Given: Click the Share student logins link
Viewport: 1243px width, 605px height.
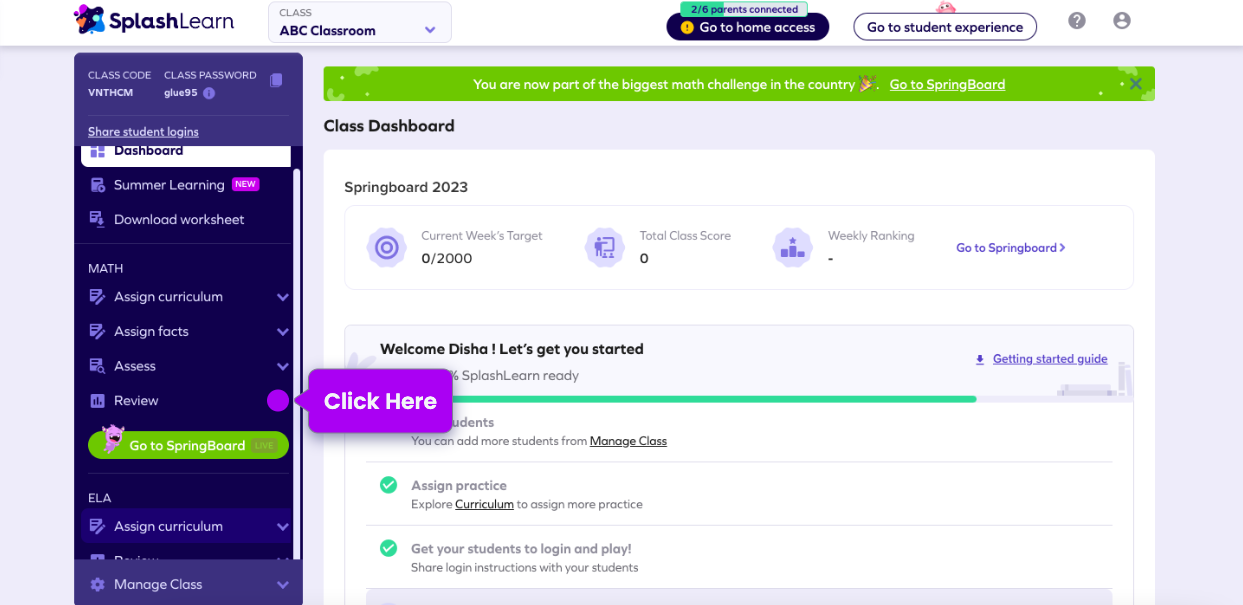Looking at the screenshot, I should point(143,132).
